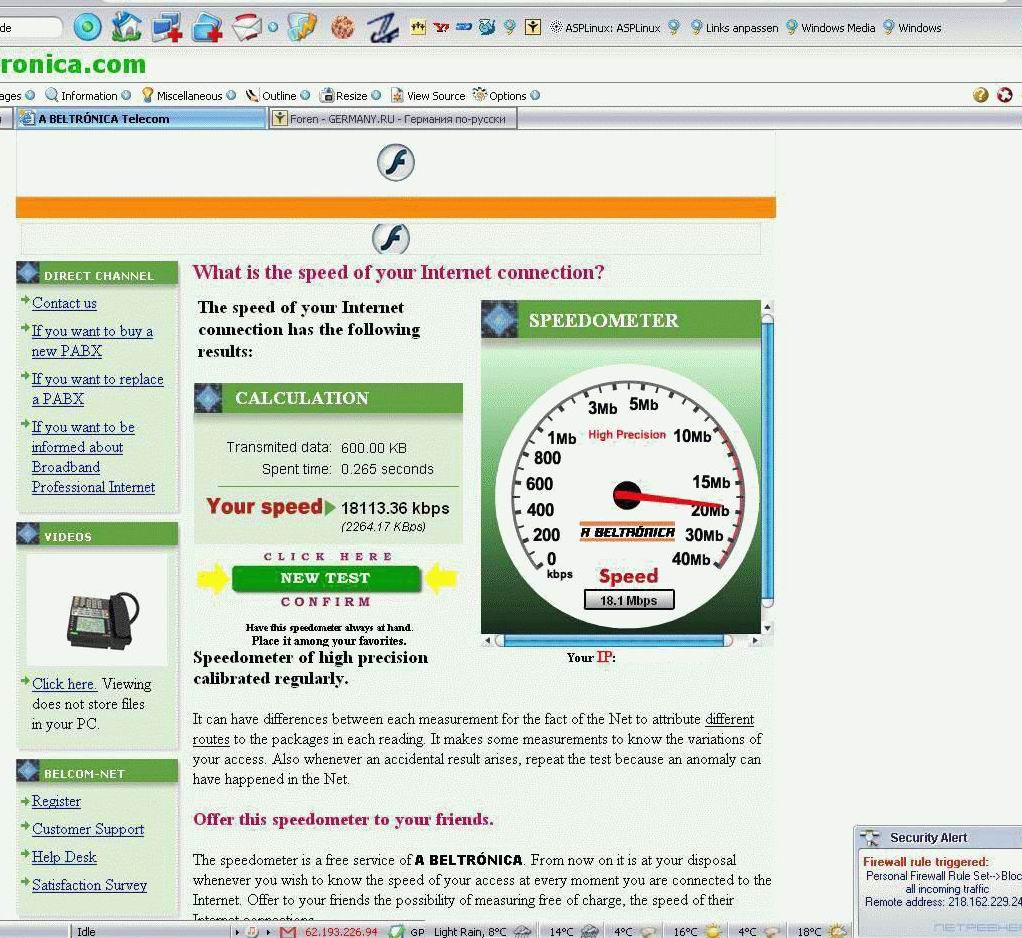Open the Miscellaneous developer toolbar menu

click(x=188, y=96)
